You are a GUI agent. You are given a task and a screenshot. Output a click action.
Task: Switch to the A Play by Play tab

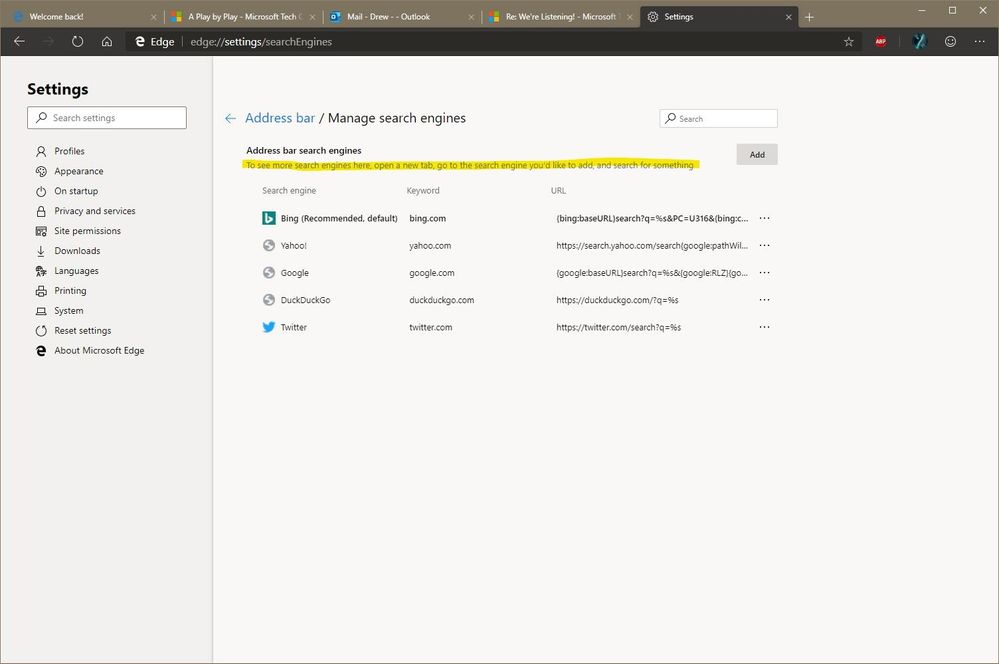245,17
